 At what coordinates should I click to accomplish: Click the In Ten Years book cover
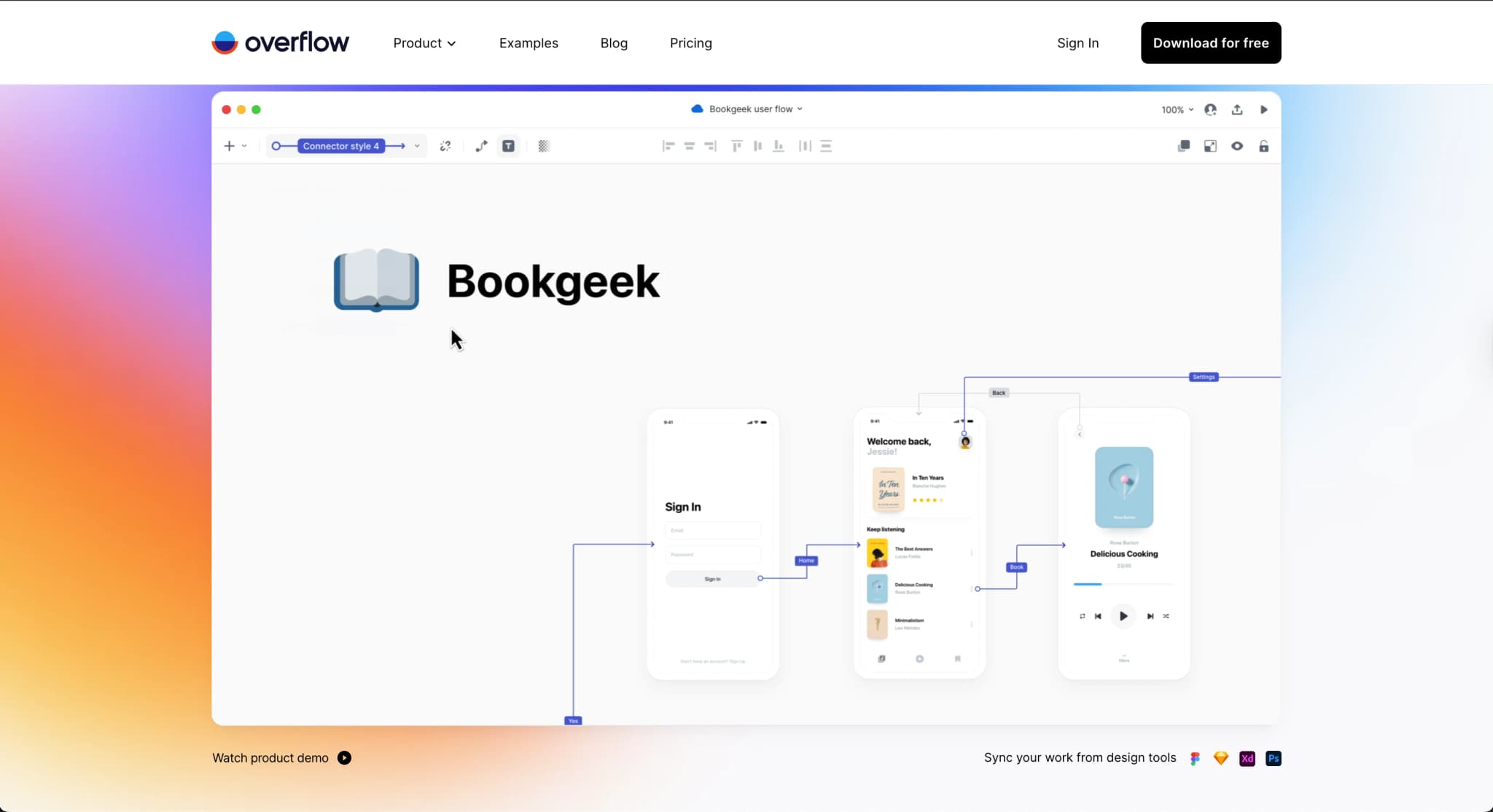click(888, 489)
